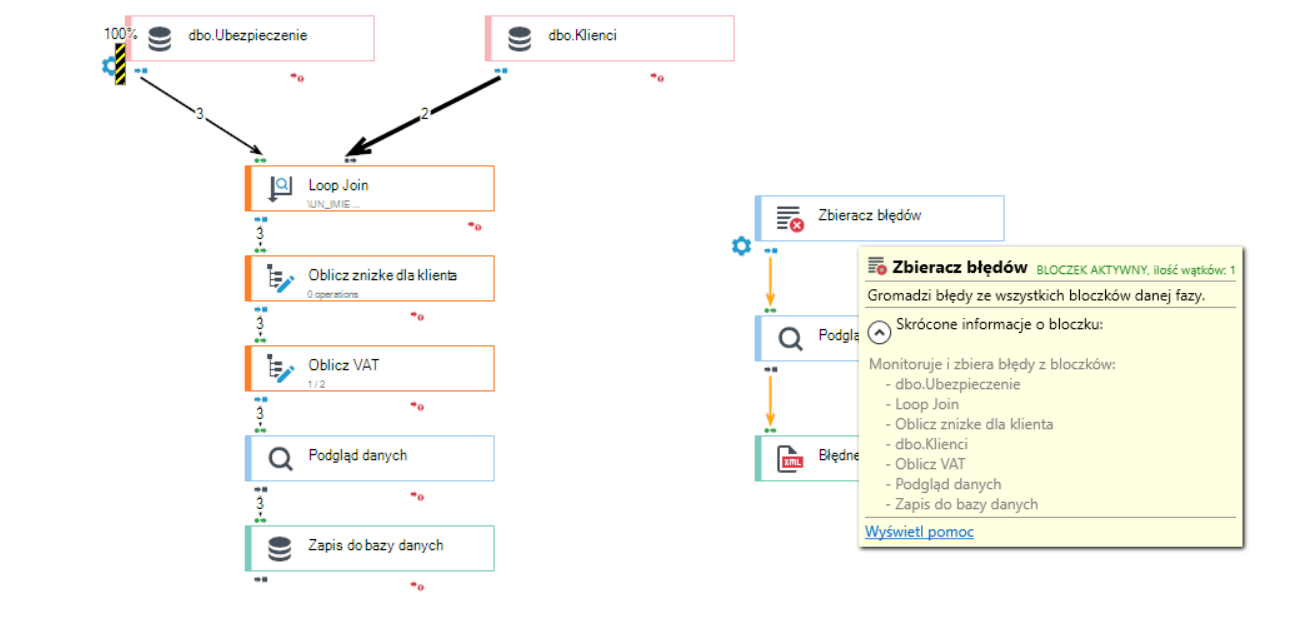Click the icon of Oblicz znizke dla klienta
Image resolution: width=1290 pixels, height=636 pixels.
[281, 278]
